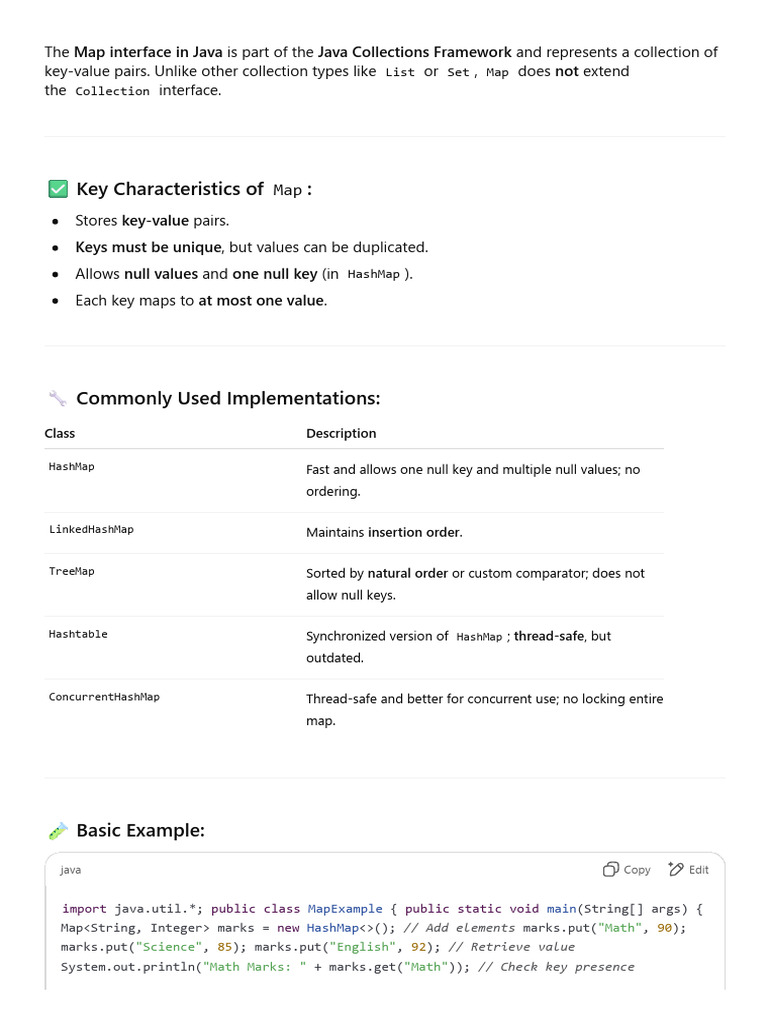The height and width of the screenshot is (1024, 768).
Task: Click the LinkedHashMap class entry
Action: coord(91,530)
